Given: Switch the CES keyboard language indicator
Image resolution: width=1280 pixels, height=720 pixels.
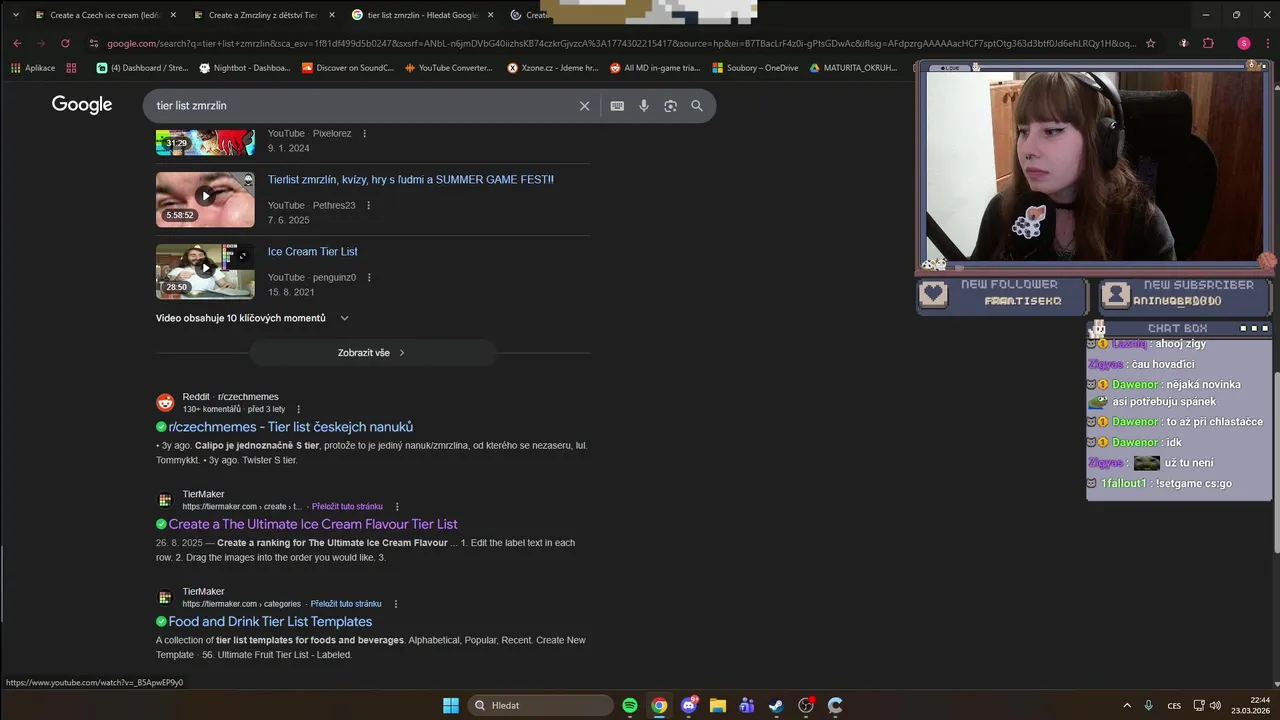Looking at the screenshot, I should (x=1175, y=705).
